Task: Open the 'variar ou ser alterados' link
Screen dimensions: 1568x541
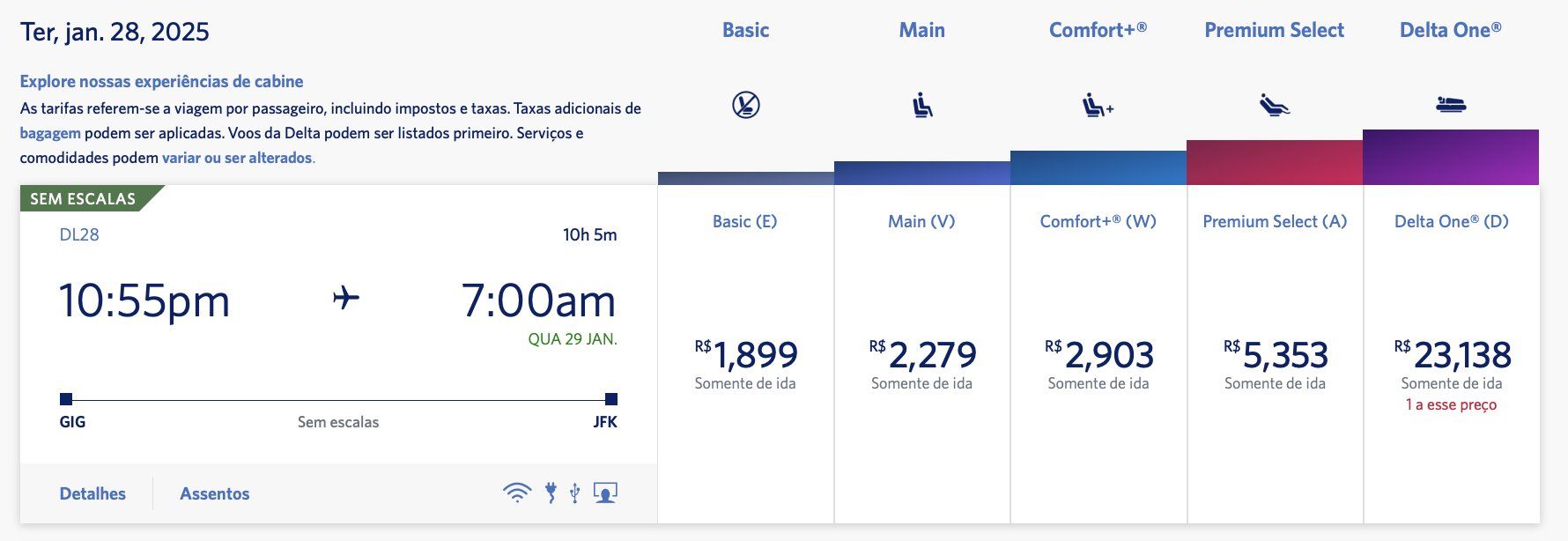Action: coord(237,158)
